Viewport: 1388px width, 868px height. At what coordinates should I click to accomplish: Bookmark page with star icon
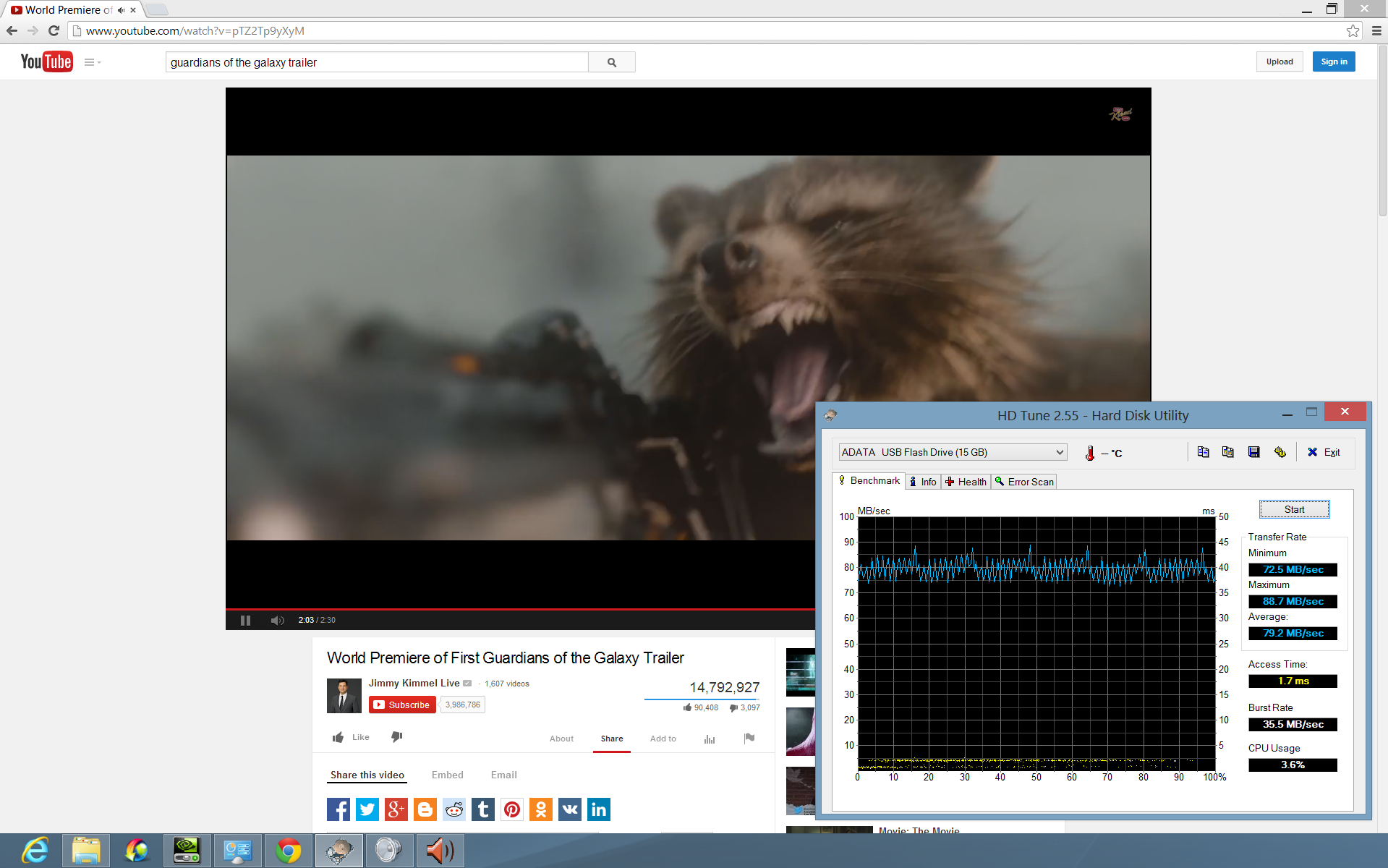[1353, 30]
